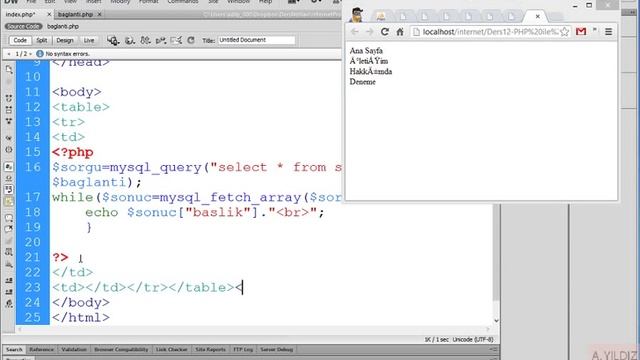Click the W3C Validation icon
640x360 pixels.
point(160,40)
